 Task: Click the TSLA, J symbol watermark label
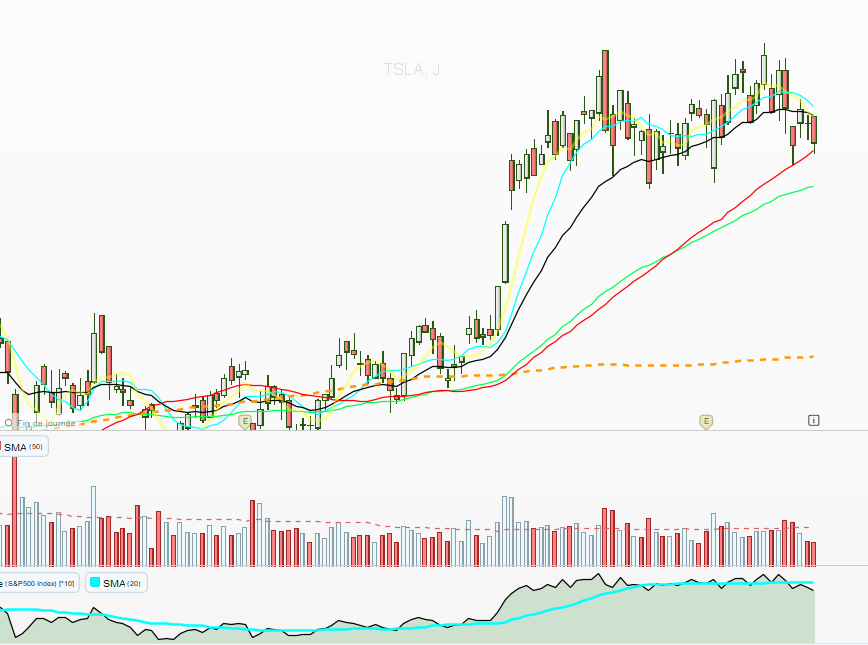pyautogui.click(x=410, y=71)
